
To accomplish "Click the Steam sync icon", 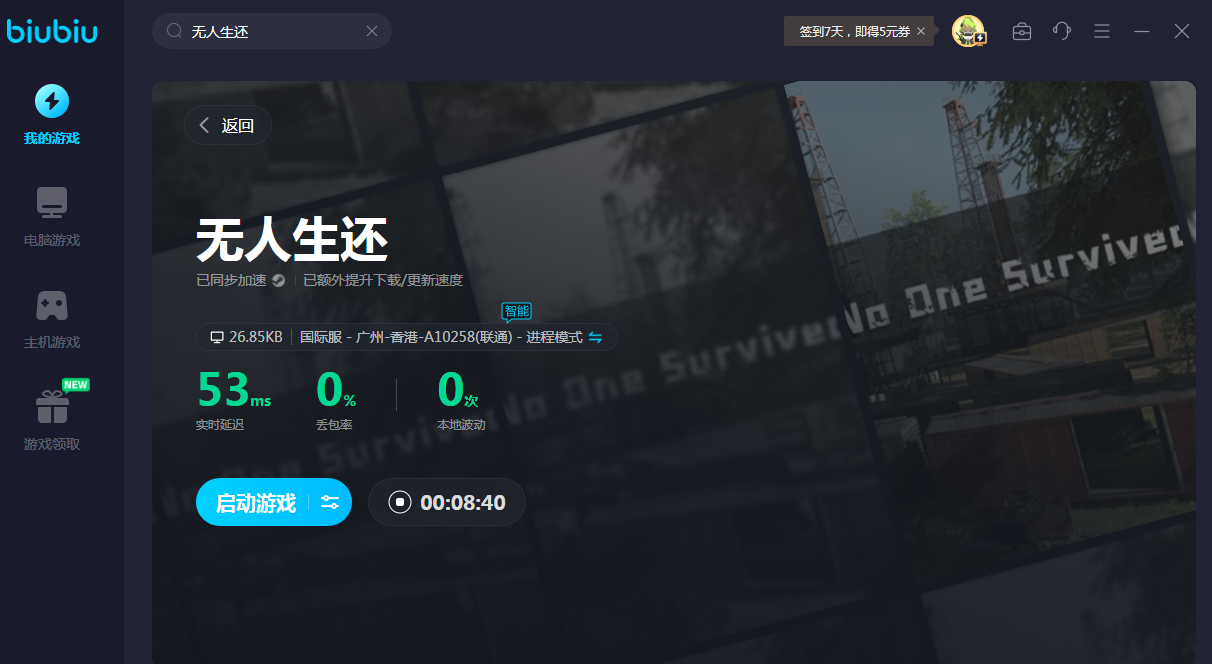I will click(279, 281).
